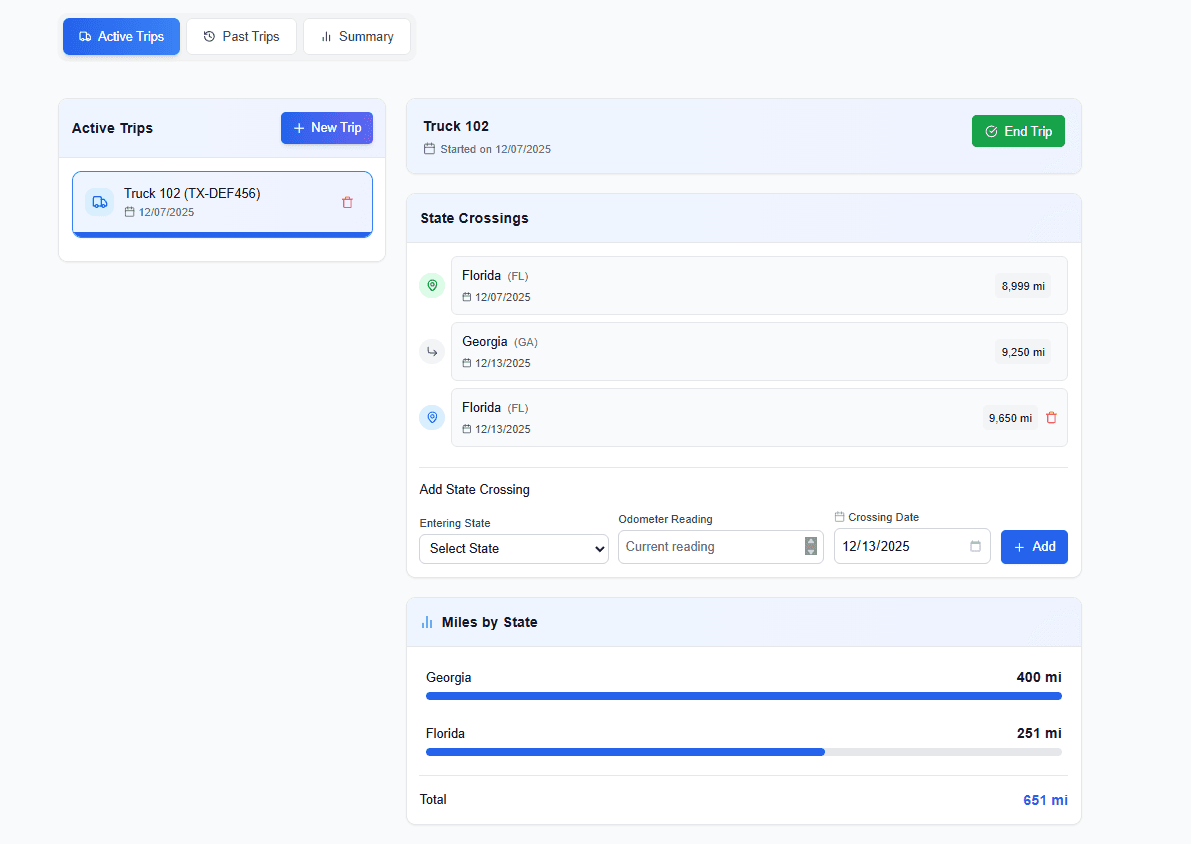Click the green pin icon for Florida start
Image resolution: width=1191 pixels, height=844 pixels.
point(432,286)
